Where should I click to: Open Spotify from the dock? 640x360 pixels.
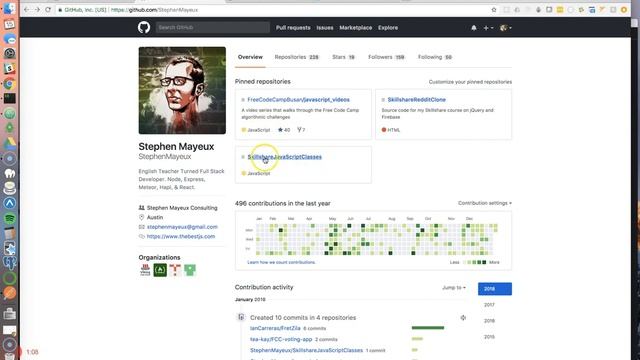point(9,218)
